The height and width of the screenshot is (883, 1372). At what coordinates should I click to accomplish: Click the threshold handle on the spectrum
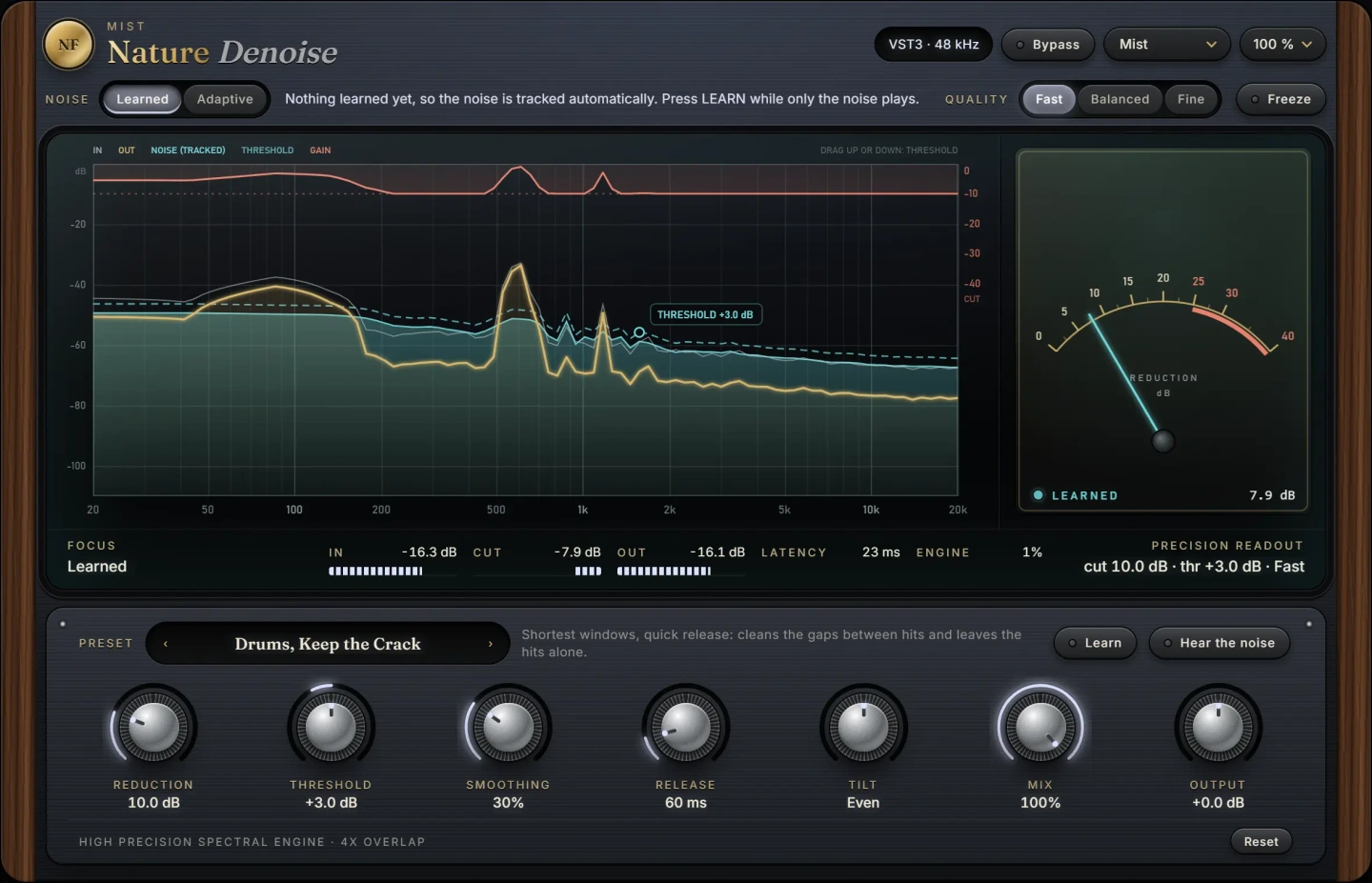pos(639,332)
